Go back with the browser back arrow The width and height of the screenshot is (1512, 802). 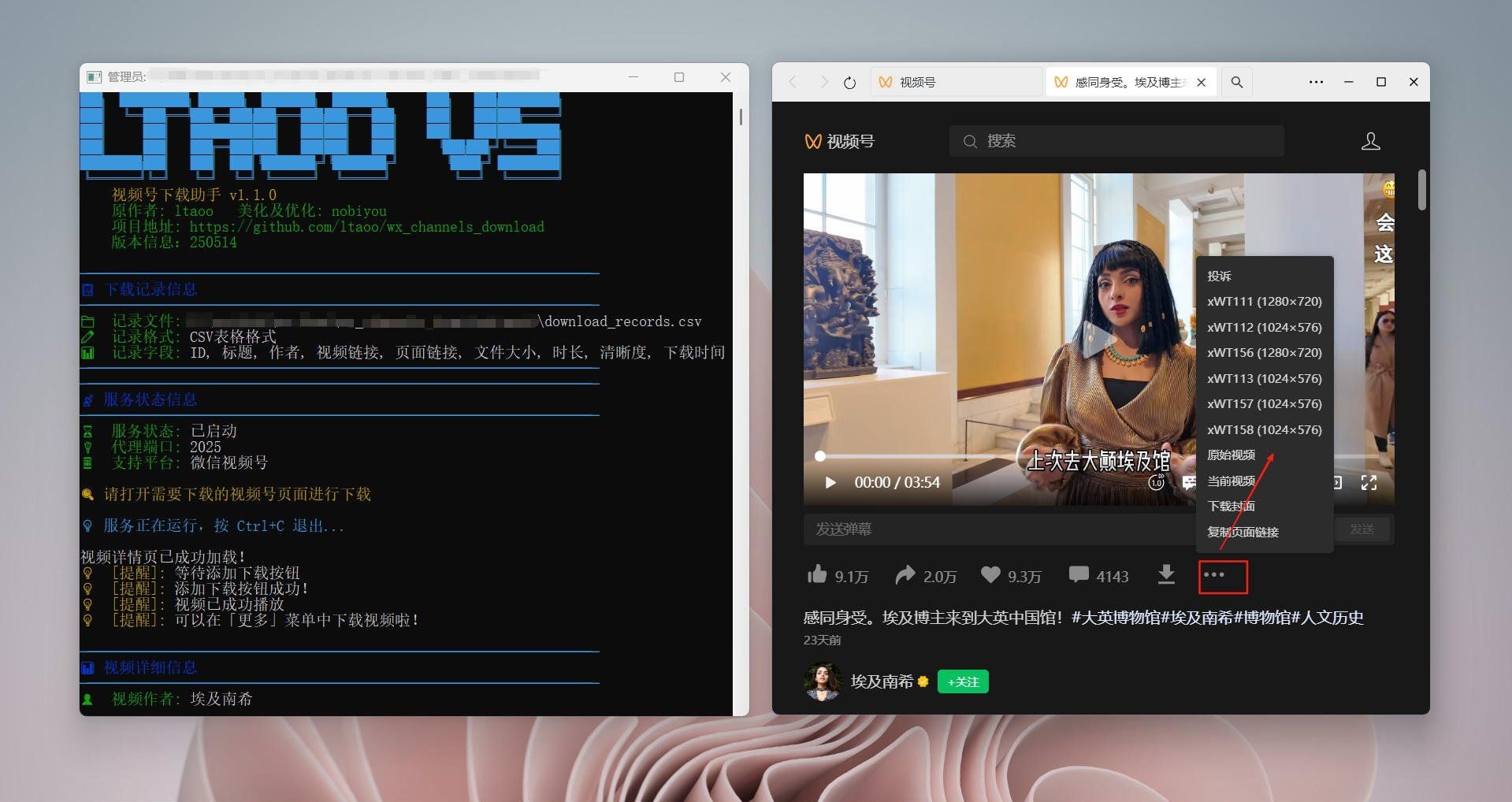click(793, 82)
